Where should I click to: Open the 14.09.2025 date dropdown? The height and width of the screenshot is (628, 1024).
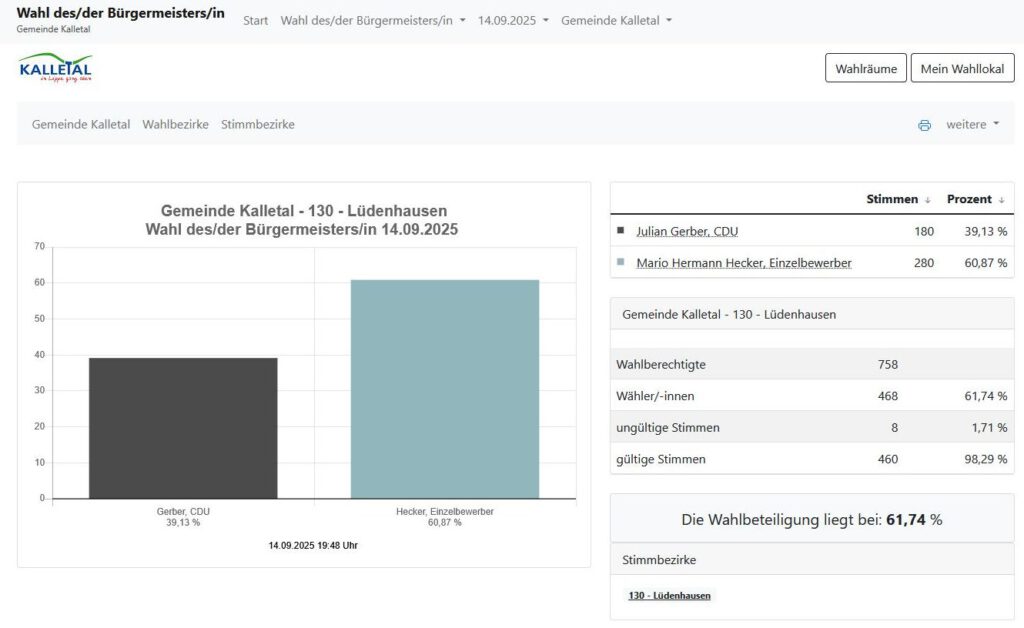(513, 20)
